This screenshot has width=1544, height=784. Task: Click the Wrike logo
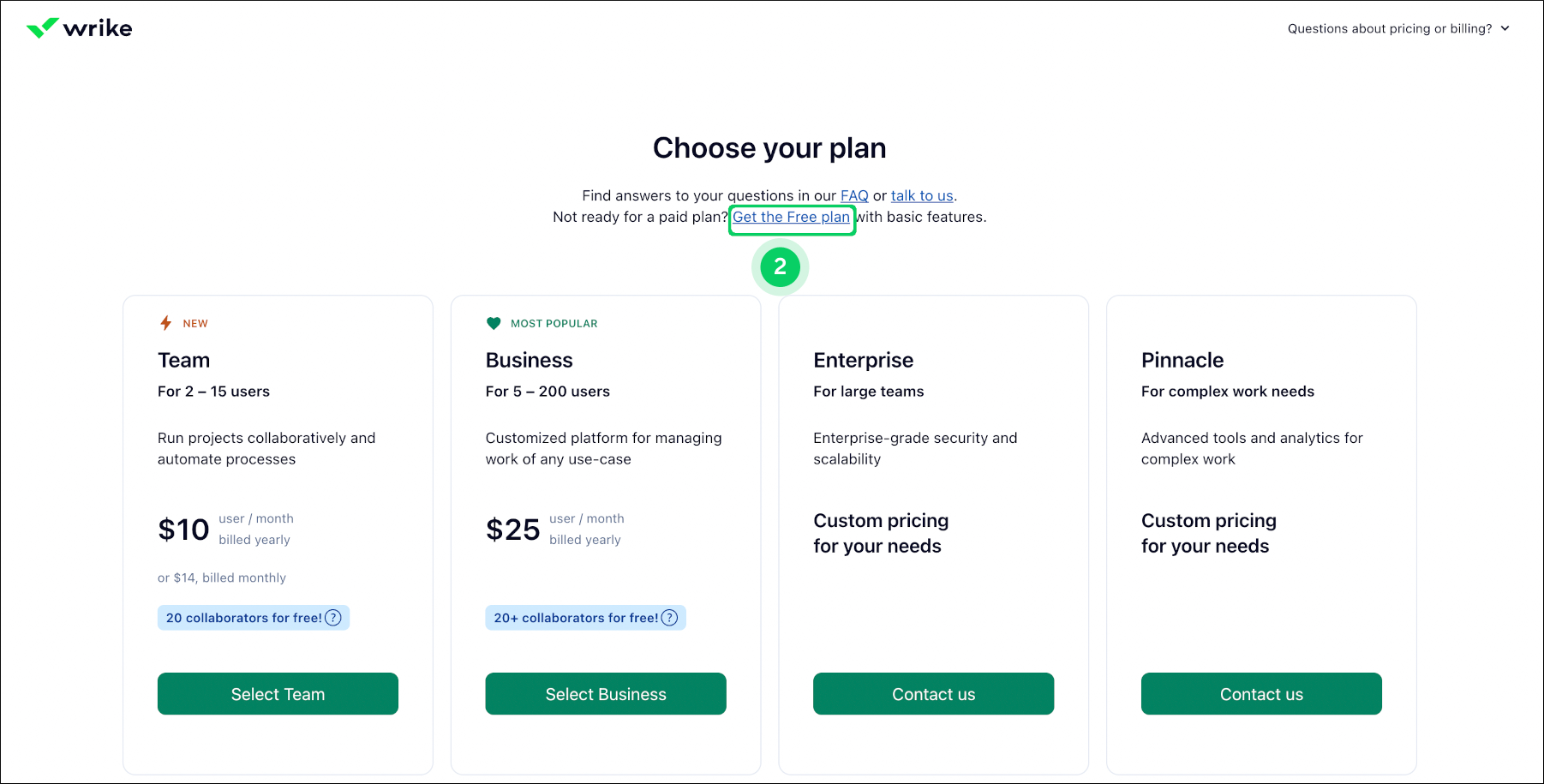pos(79,28)
